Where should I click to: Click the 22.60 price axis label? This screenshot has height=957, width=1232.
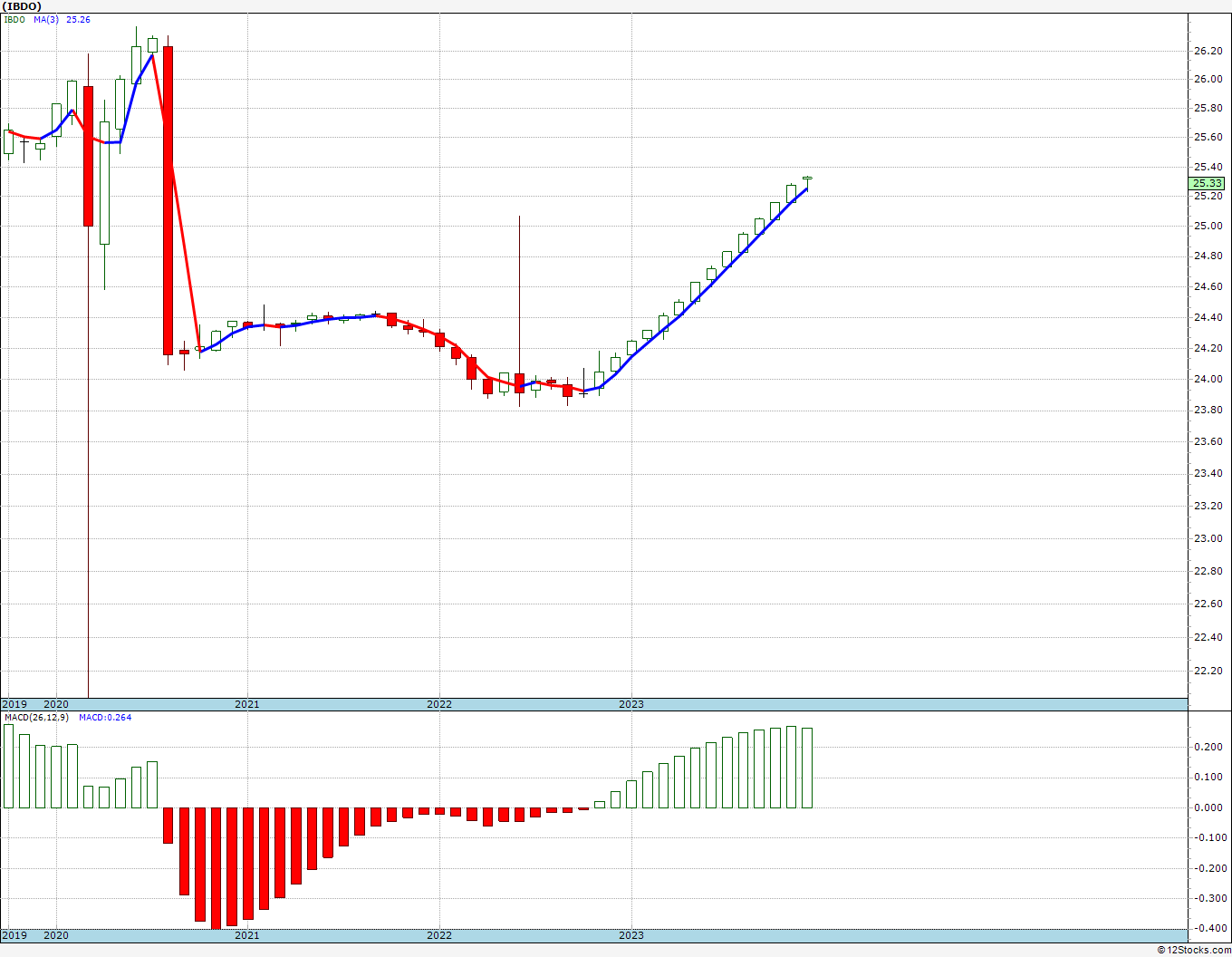[1208, 604]
